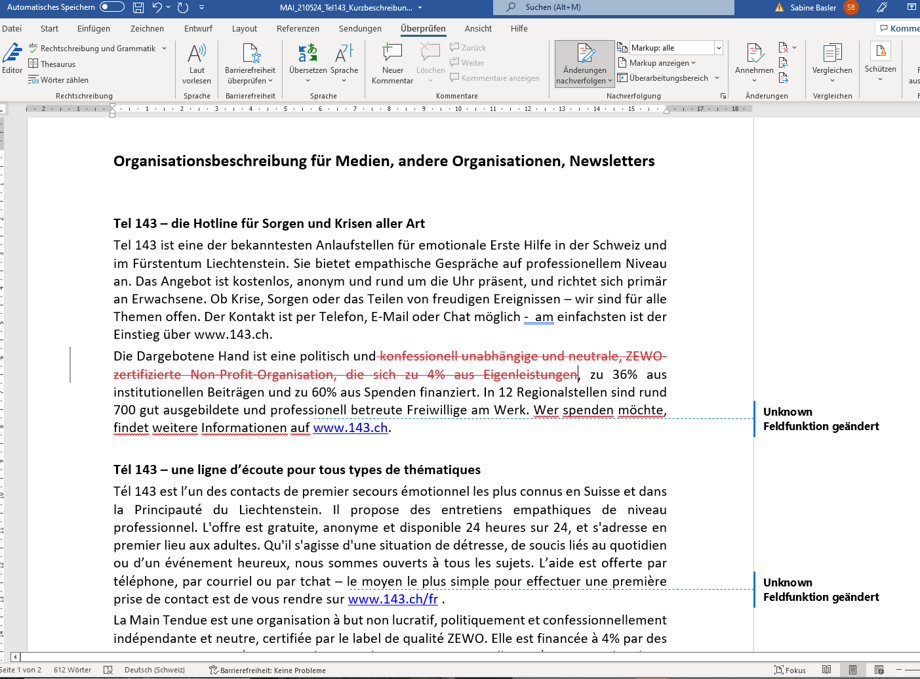Enable Fokus mode in status bar

pos(790,670)
